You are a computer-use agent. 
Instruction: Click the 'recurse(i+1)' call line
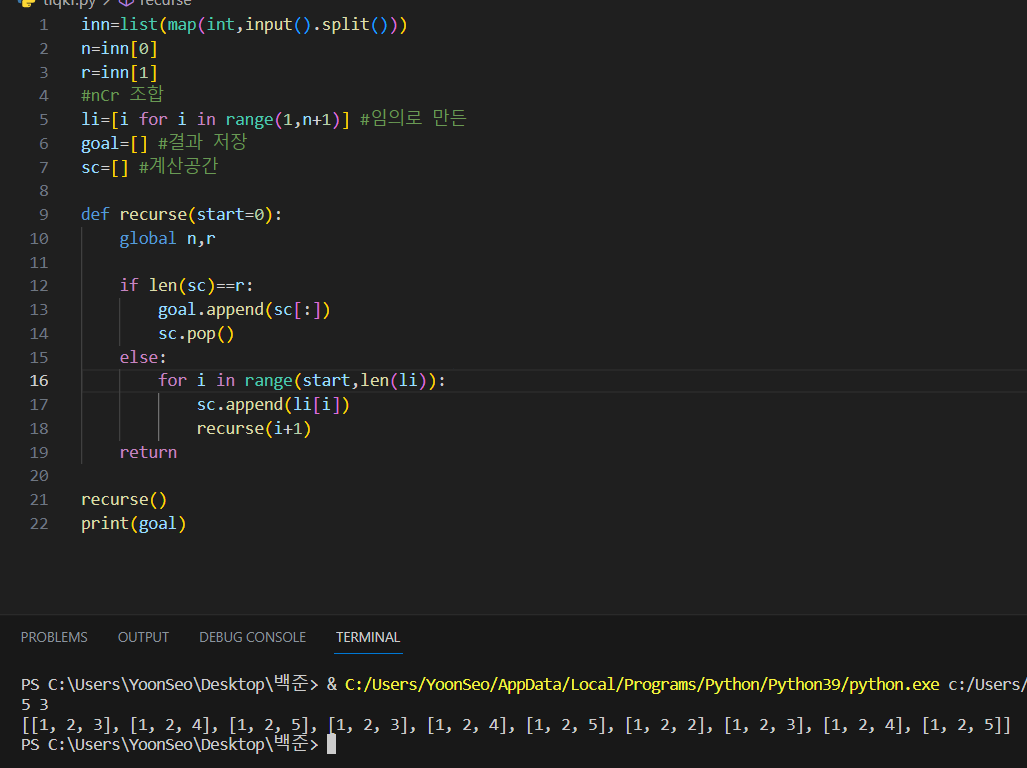pyautogui.click(x=253, y=429)
